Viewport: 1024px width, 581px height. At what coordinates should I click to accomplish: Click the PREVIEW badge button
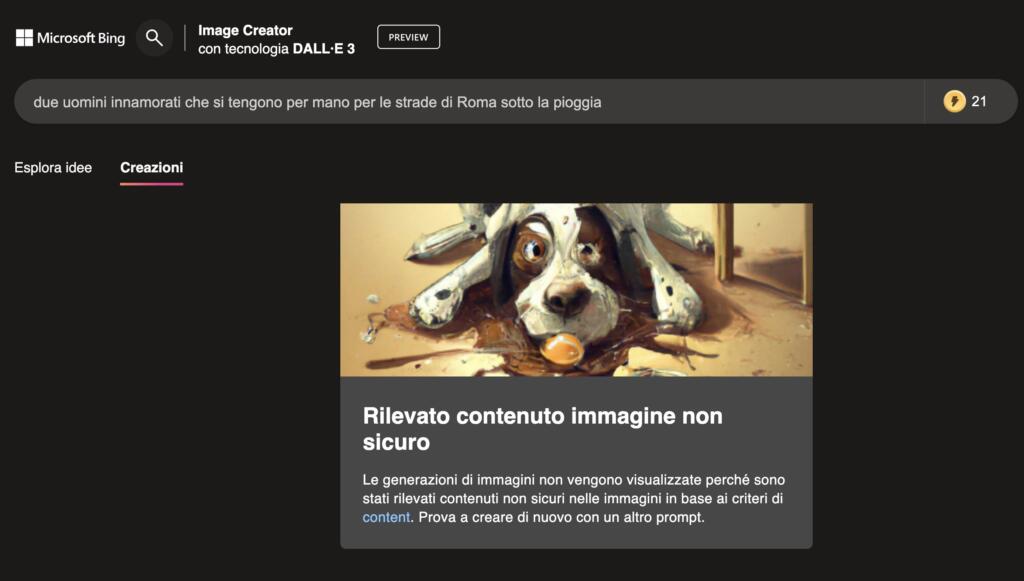click(408, 37)
